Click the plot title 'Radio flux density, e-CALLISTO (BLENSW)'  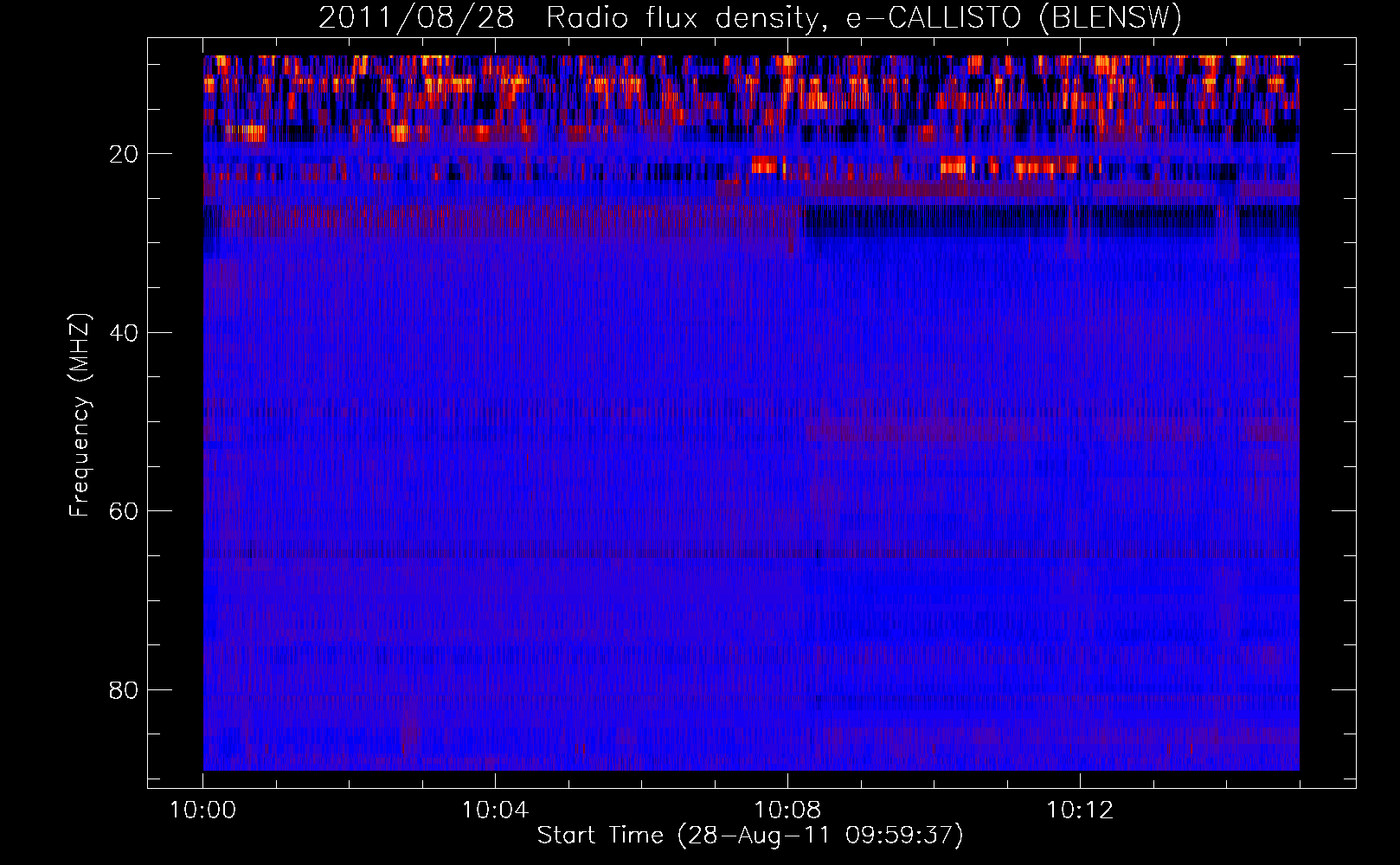point(864,18)
